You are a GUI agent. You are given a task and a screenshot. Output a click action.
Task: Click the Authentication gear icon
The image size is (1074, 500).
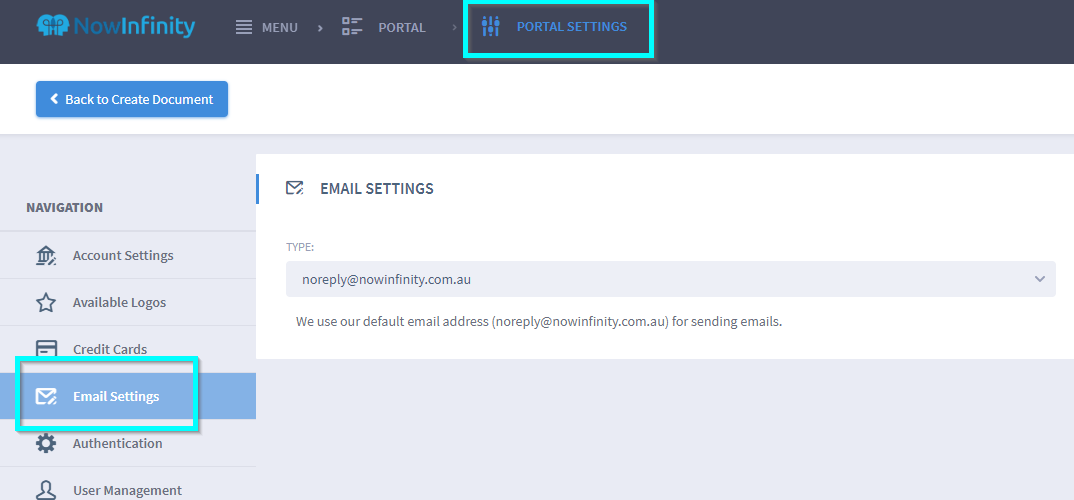[46, 443]
